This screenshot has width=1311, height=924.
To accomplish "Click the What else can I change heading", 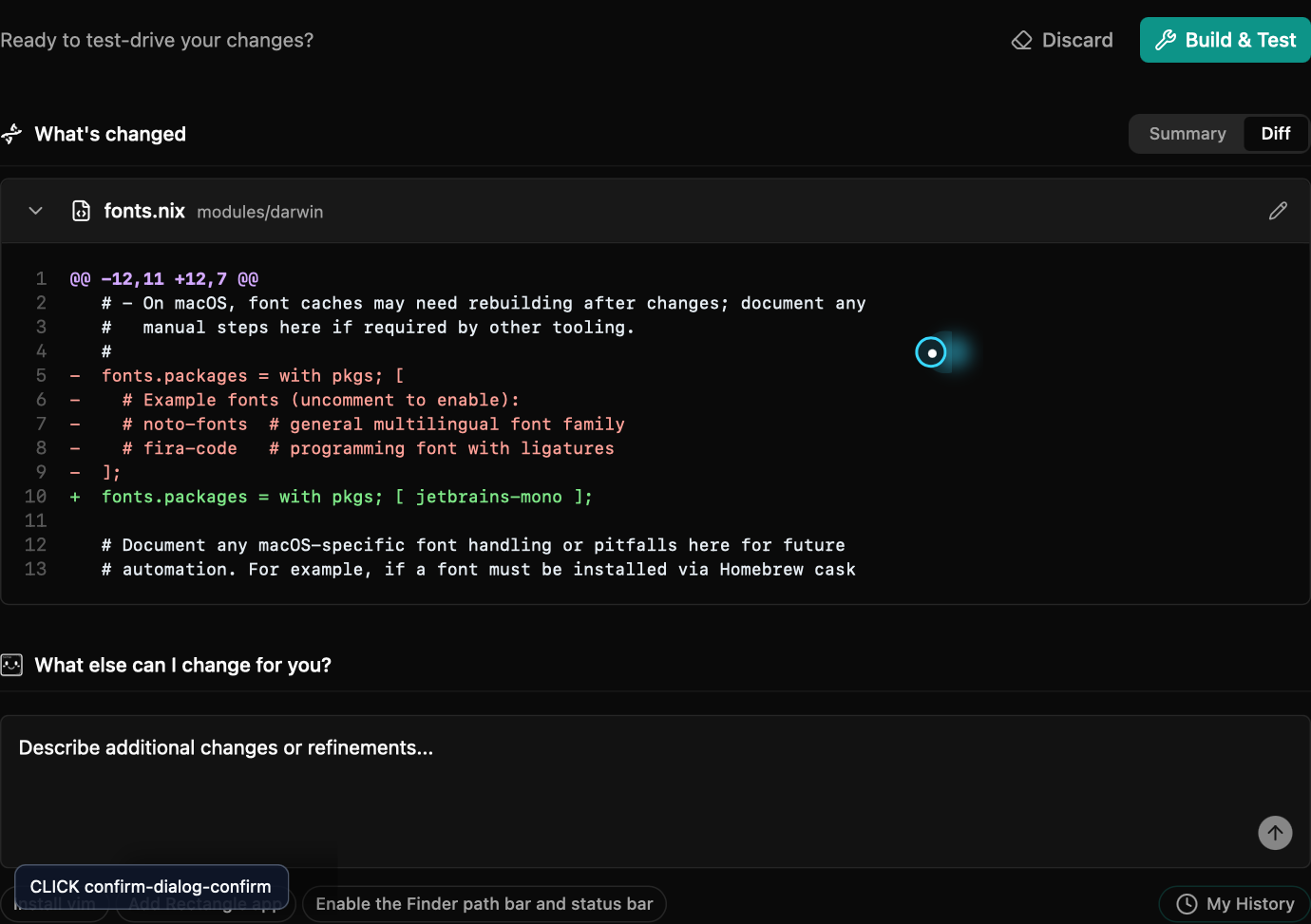I will click(182, 665).
